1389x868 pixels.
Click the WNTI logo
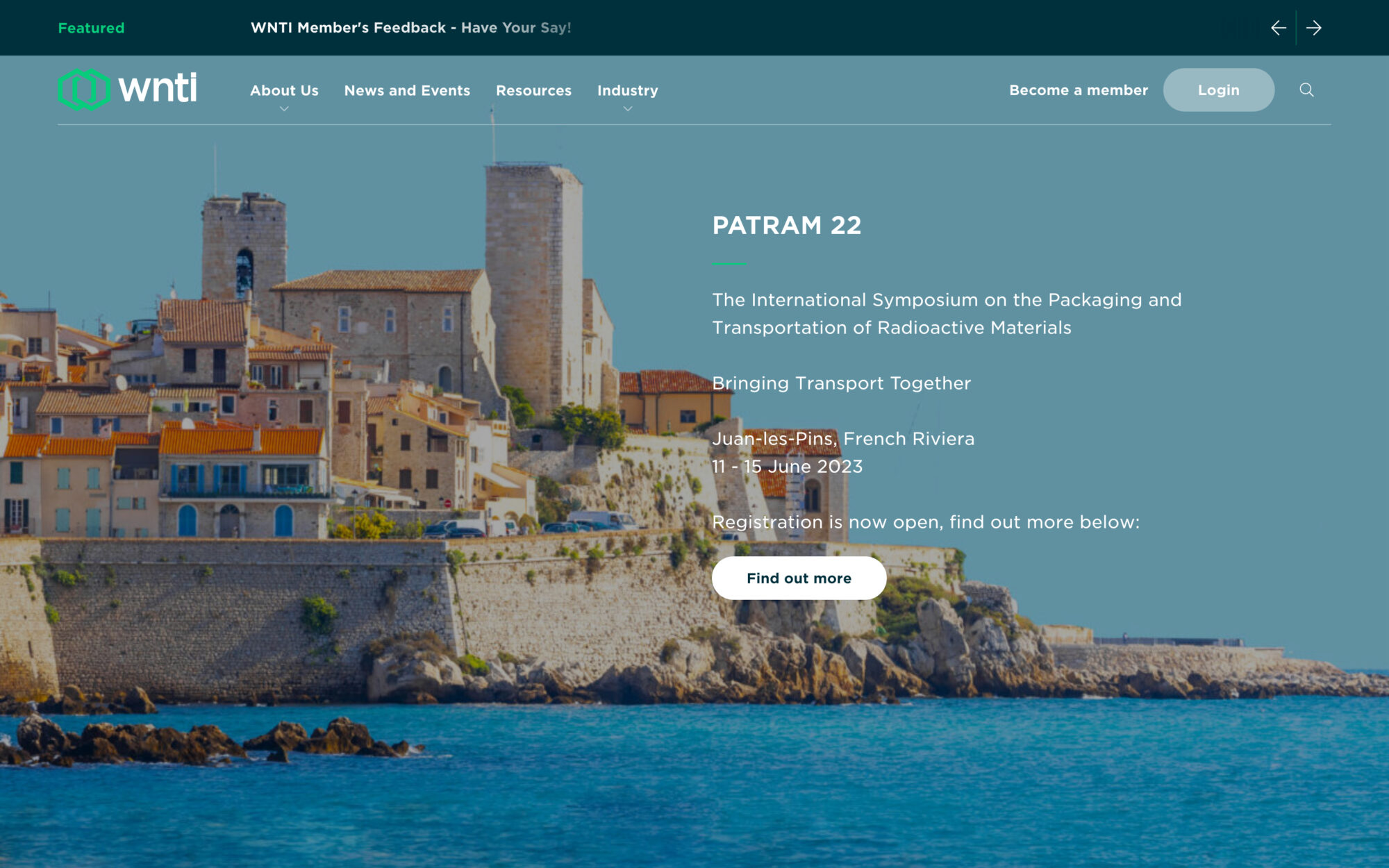coord(128,90)
